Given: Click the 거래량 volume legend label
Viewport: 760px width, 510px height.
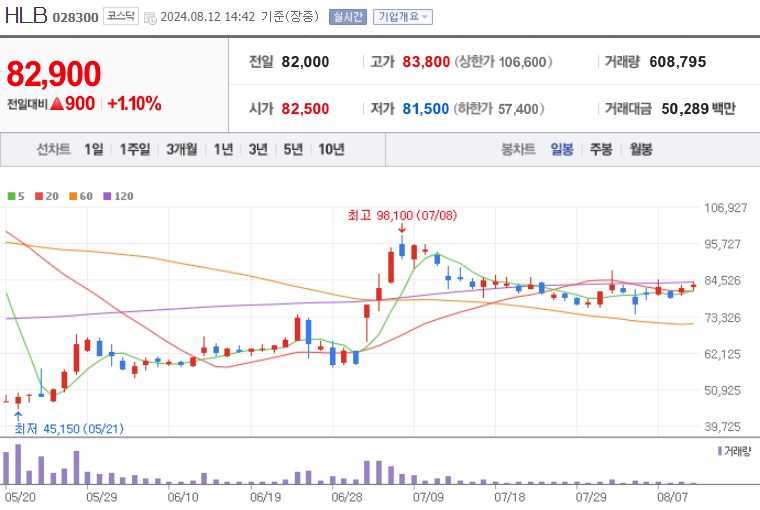Looking at the screenshot, I should (x=735, y=451).
